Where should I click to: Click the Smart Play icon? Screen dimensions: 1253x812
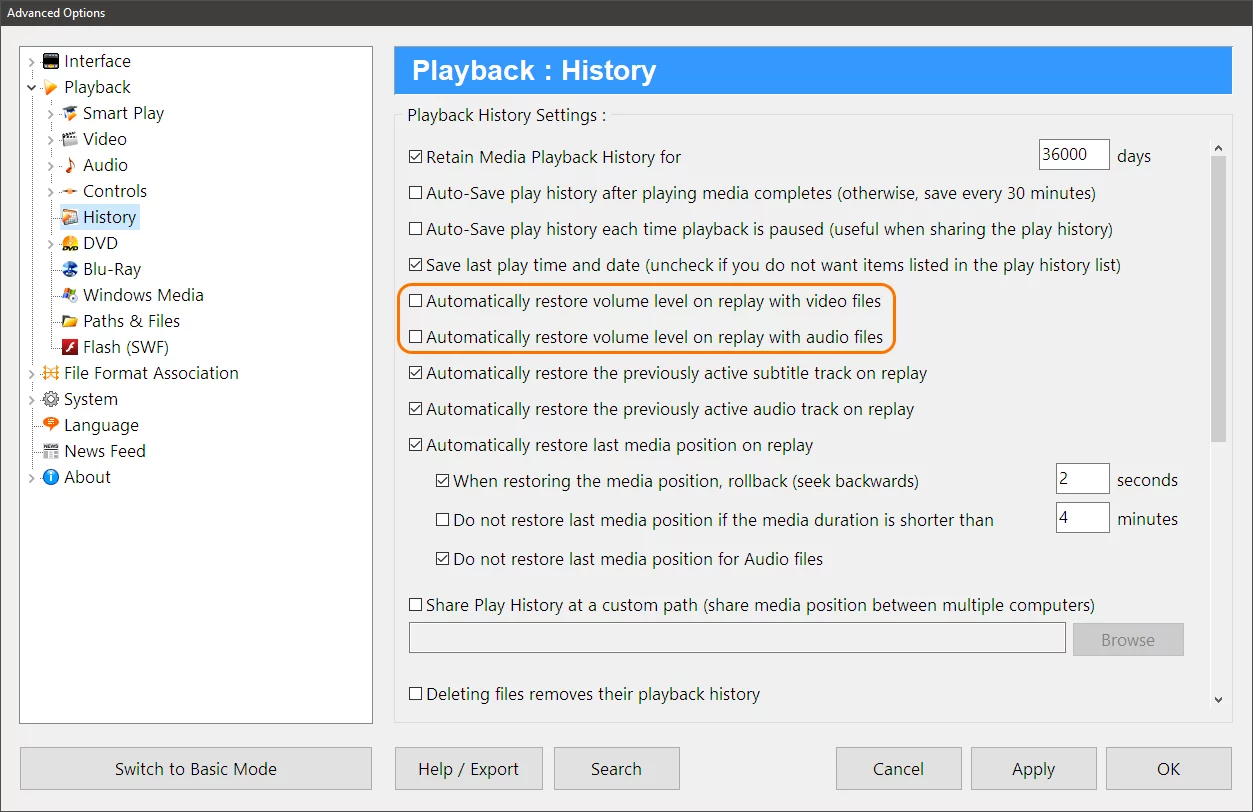(x=69, y=113)
